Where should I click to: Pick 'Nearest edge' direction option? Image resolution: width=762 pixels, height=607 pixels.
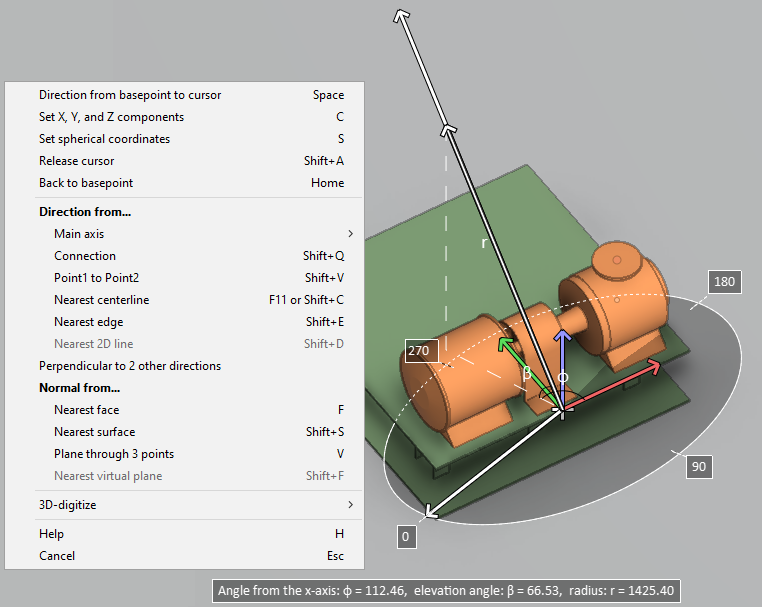pos(88,322)
